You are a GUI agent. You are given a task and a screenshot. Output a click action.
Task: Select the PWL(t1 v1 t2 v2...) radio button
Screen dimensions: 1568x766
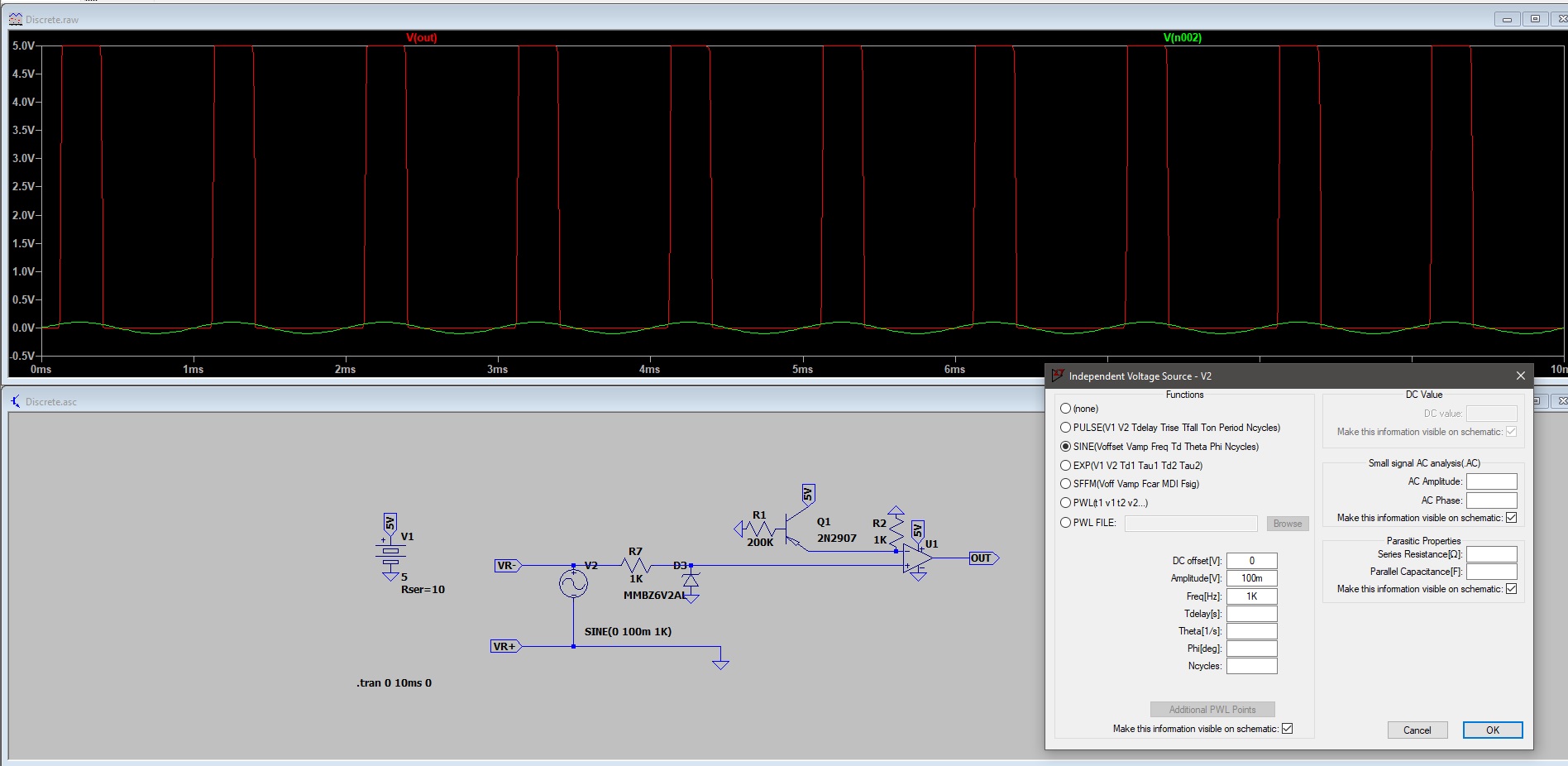pyautogui.click(x=1066, y=503)
